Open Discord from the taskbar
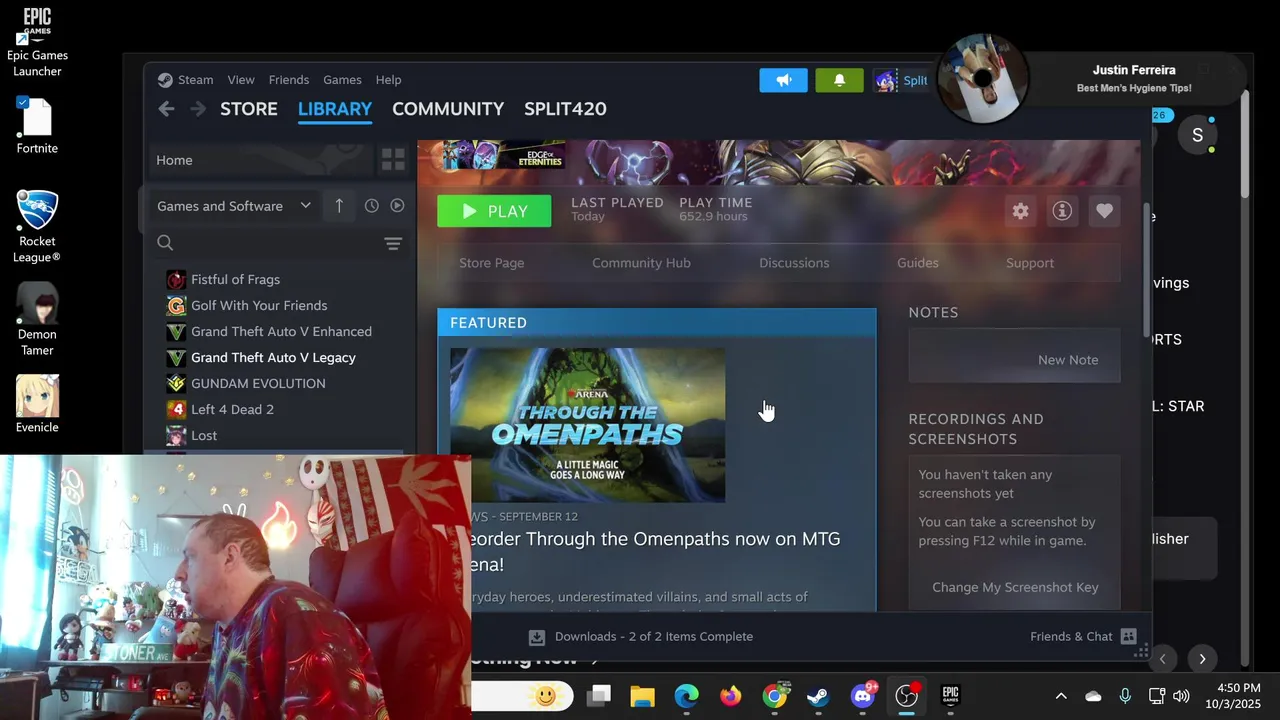This screenshot has width=1280, height=720. 863,696
